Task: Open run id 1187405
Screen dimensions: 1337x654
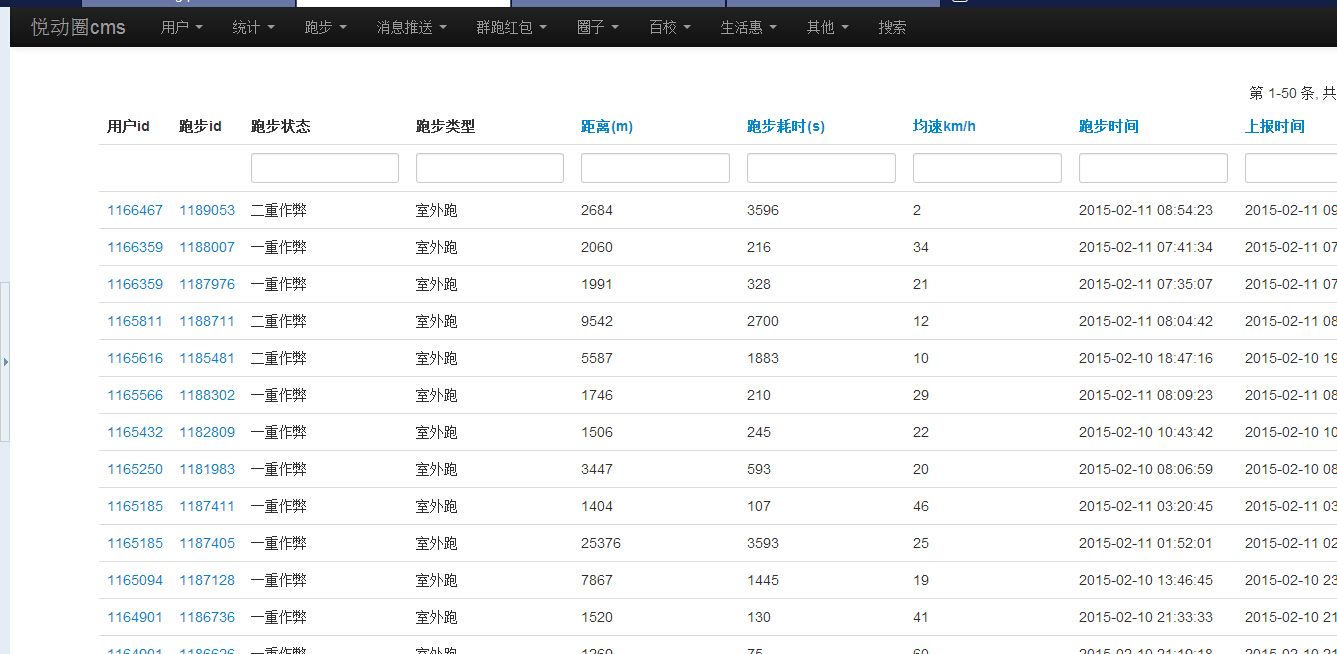Action: [x=207, y=543]
